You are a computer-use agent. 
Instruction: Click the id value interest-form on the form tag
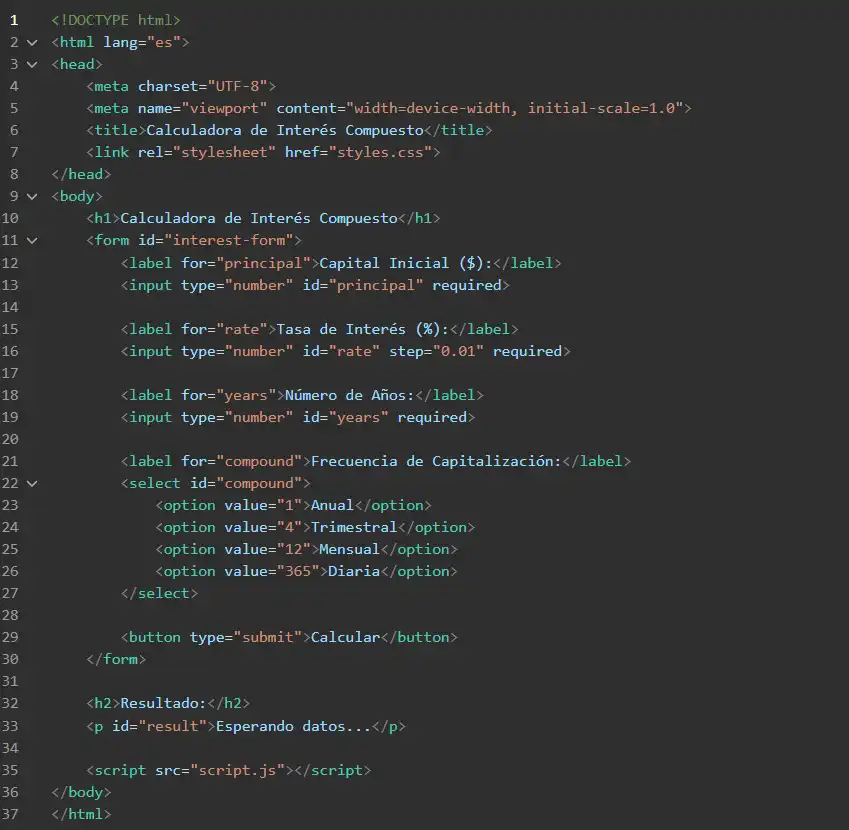230,240
